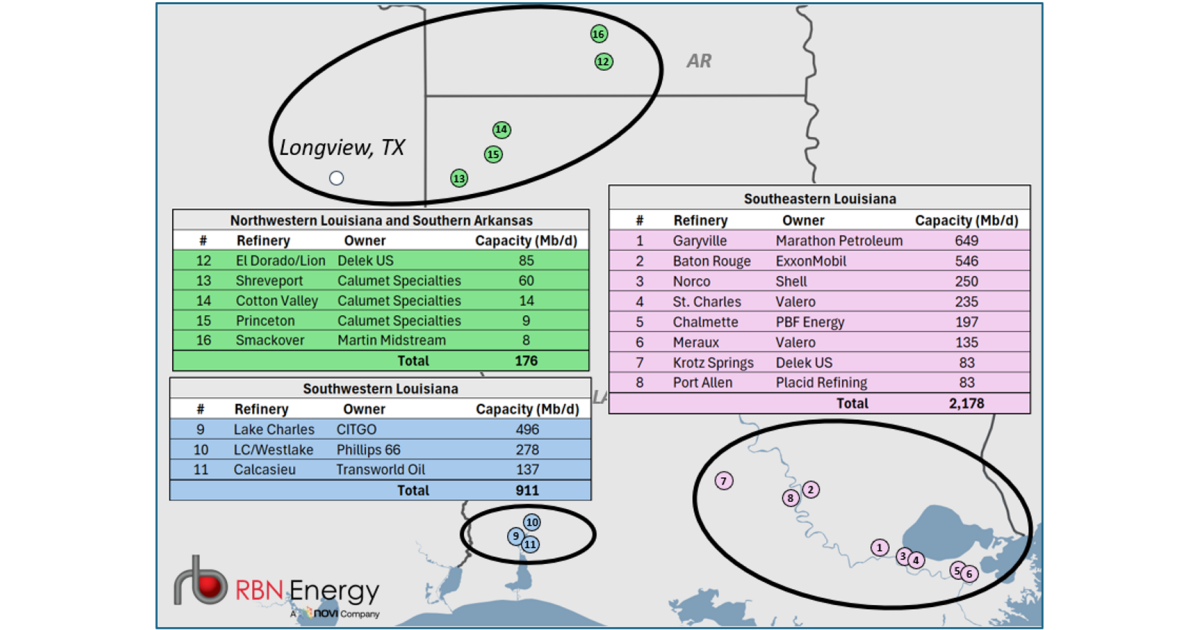This screenshot has width=1200, height=630.
Task: Select the Krotz Springs refinery cell
Action: pyautogui.click(x=714, y=362)
